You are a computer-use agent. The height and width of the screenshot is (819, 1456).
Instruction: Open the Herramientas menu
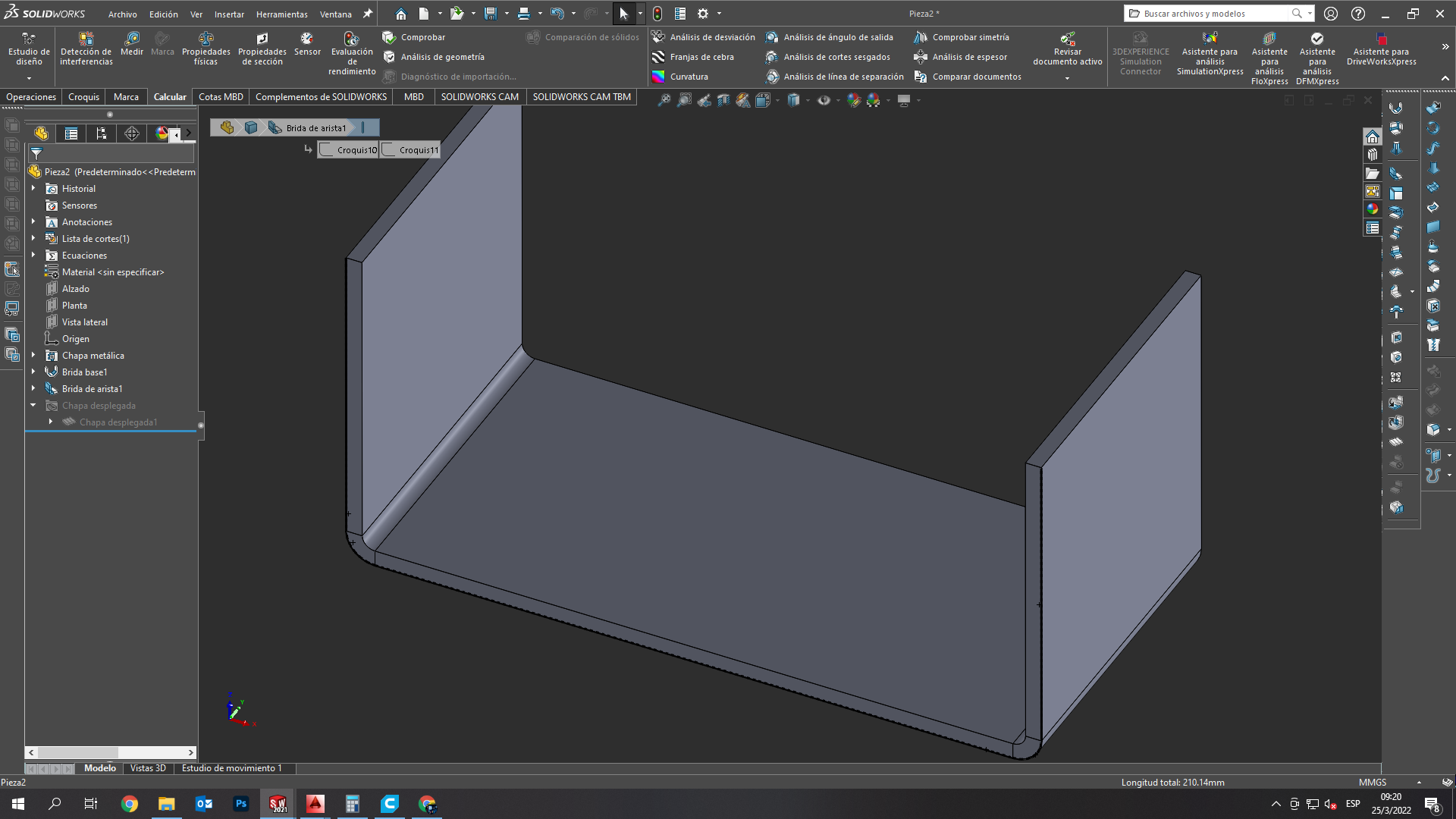[281, 14]
